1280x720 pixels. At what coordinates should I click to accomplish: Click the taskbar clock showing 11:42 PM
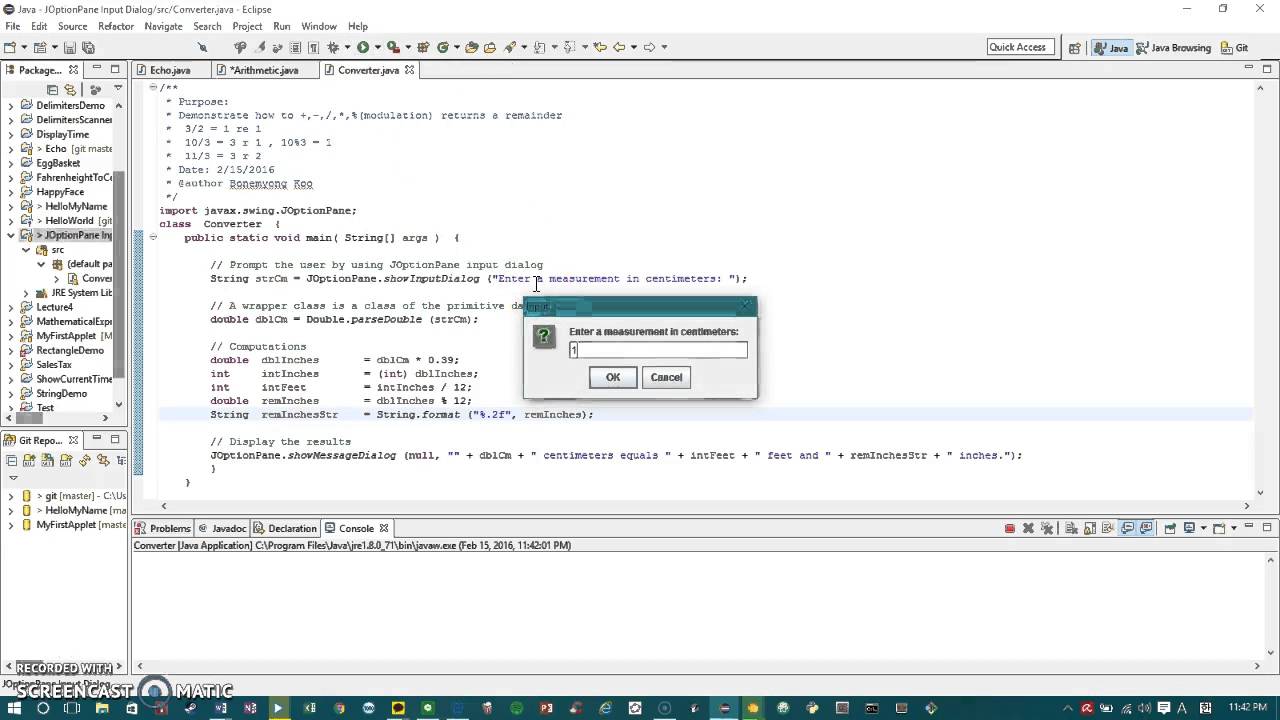1248,708
